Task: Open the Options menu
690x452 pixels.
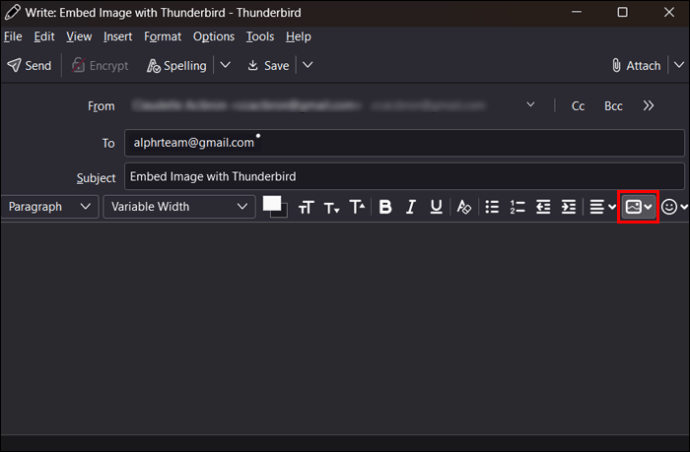Action: pyautogui.click(x=213, y=37)
